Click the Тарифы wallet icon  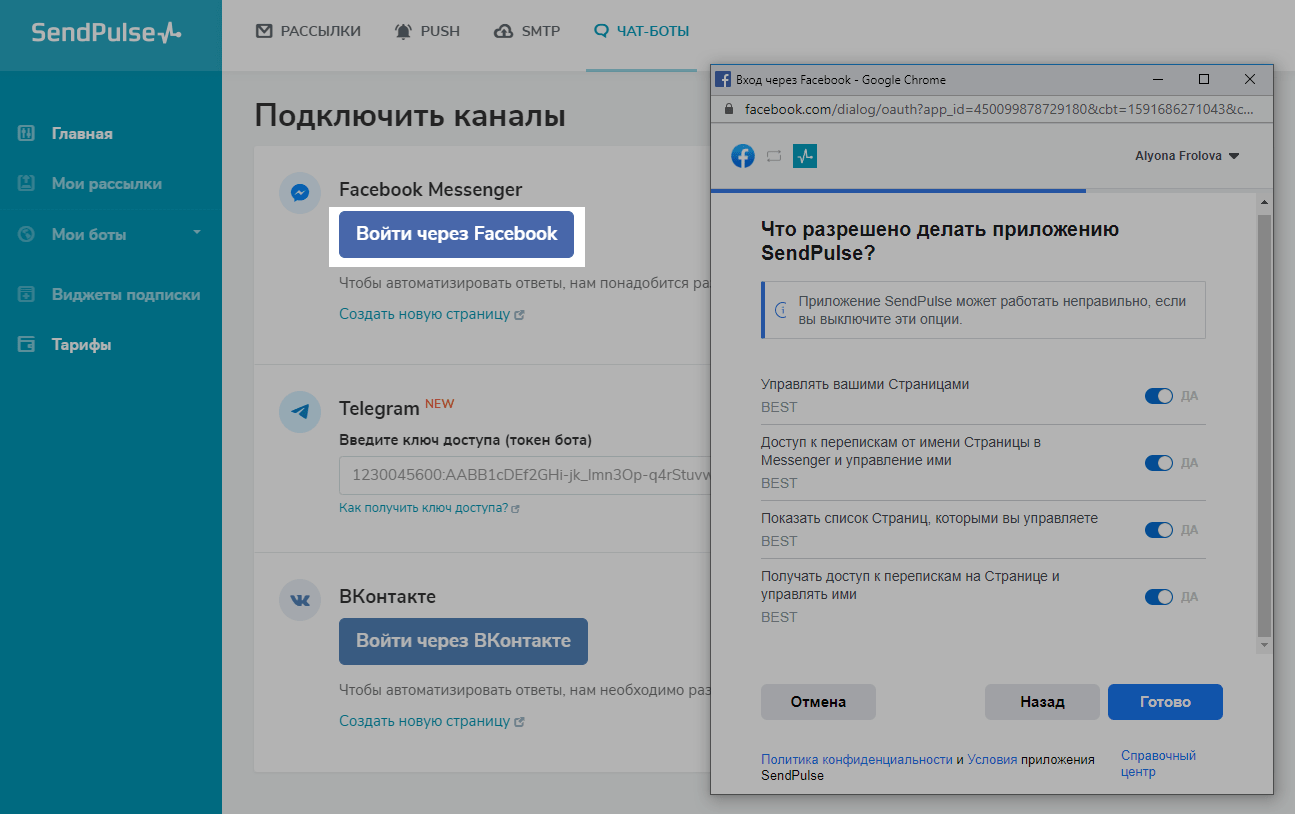coord(27,344)
